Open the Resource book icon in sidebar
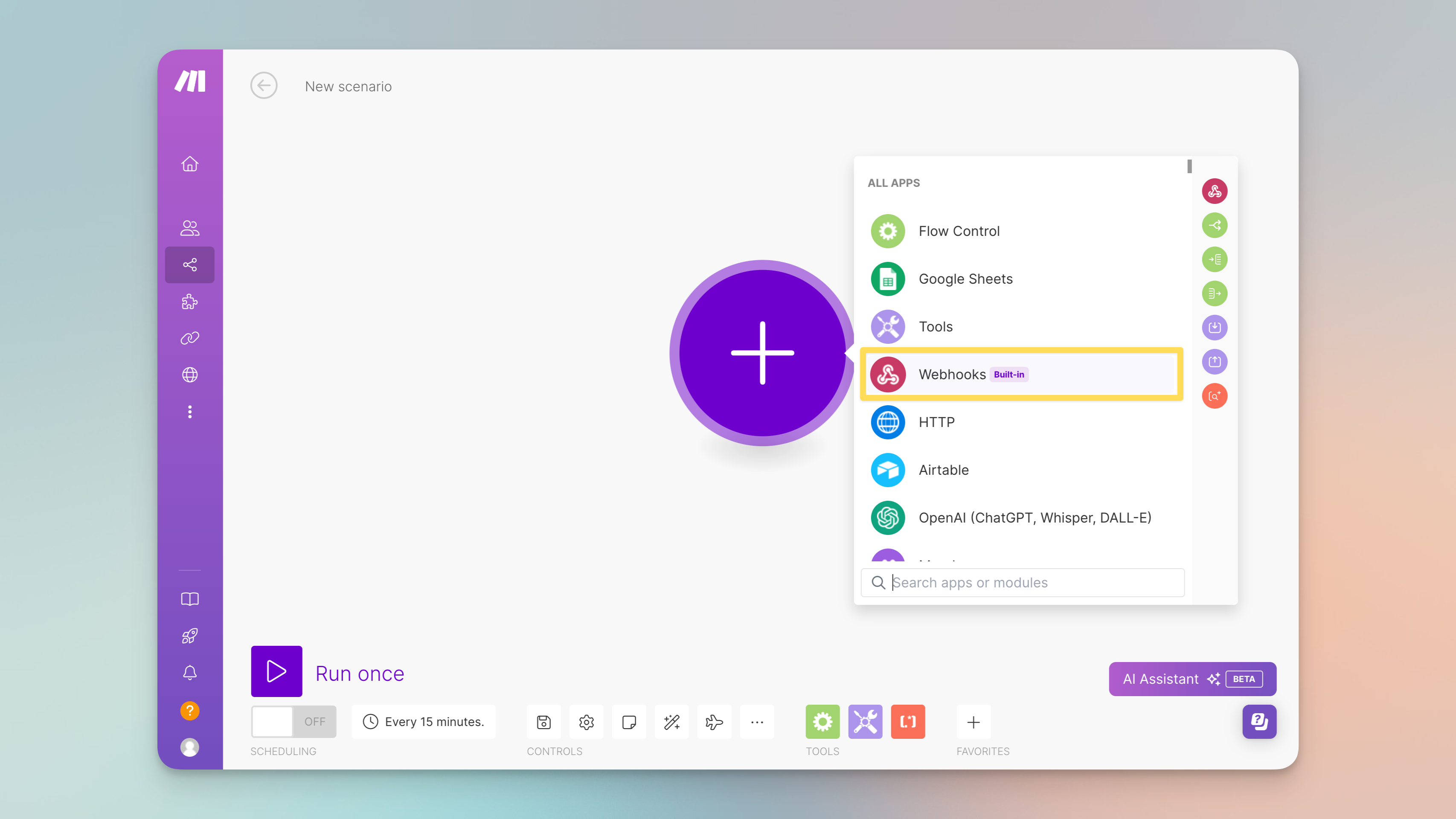The height and width of the screenshot is (819, 1456). 190,599
